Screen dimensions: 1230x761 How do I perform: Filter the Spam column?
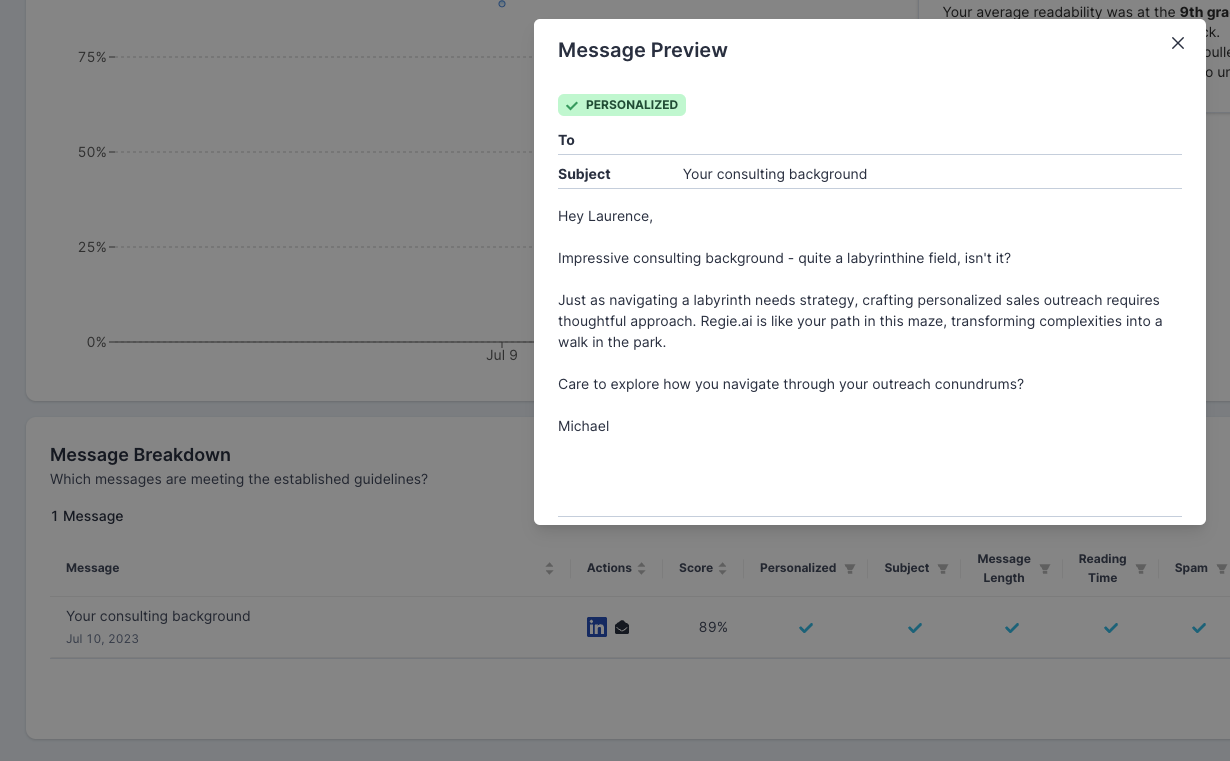click(x=1221, y=569)
